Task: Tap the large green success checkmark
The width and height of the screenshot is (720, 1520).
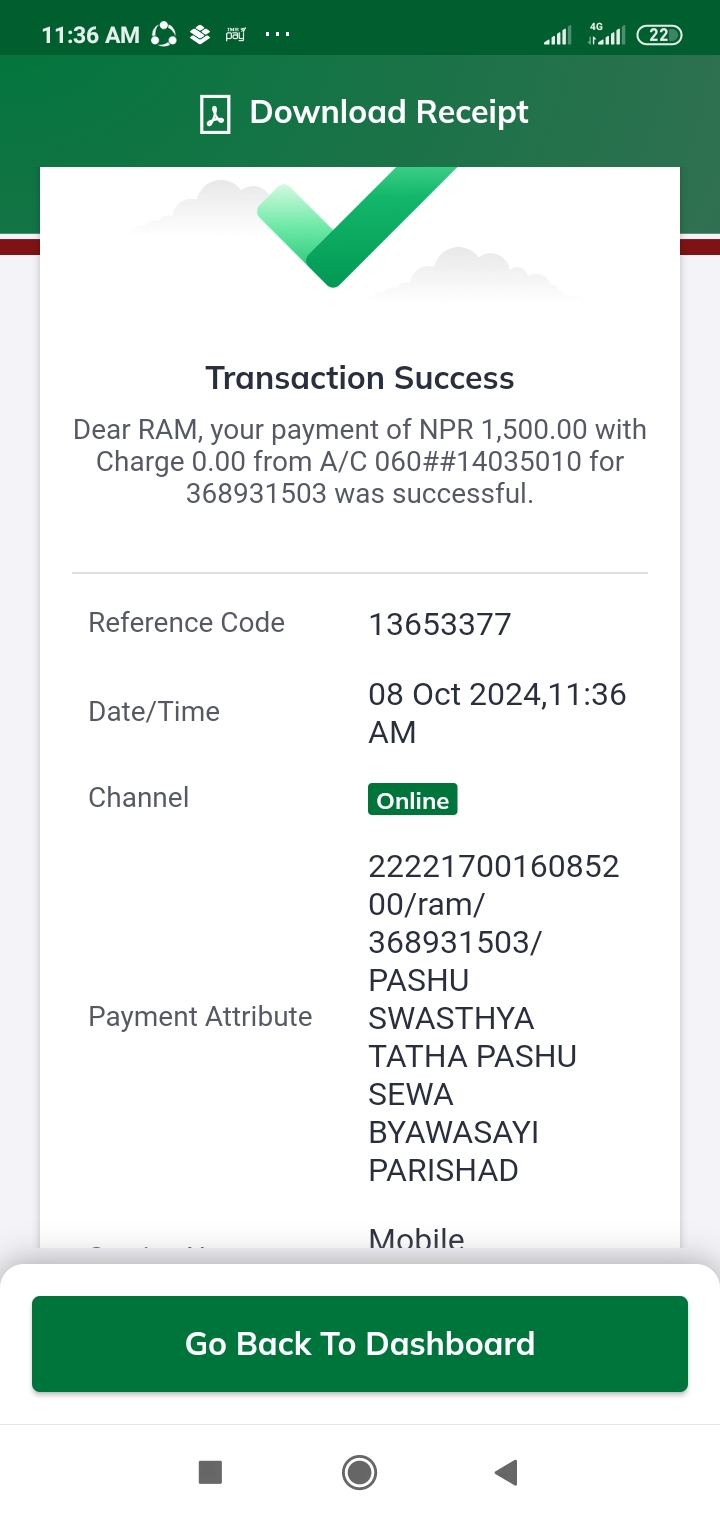Action: pos(356,227)
